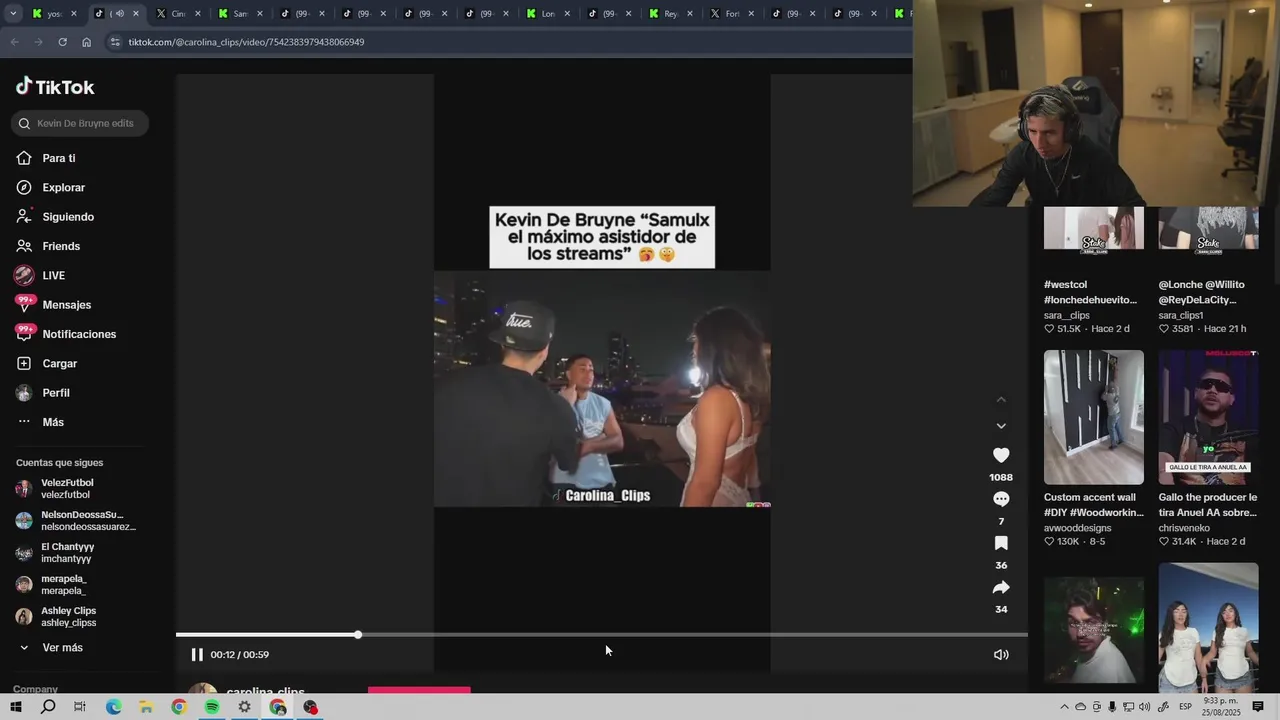1280x720 pixels.
Task: Reload the TikTok page
Action: click(x=62, y=42)
